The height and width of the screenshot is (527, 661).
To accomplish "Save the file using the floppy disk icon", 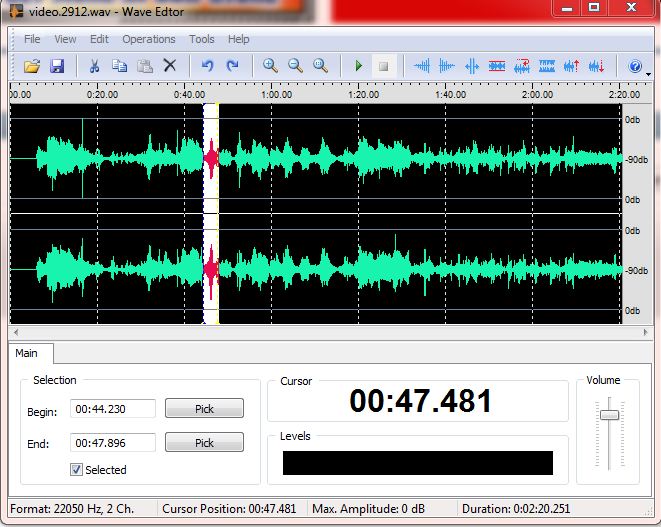I will 57,66.
